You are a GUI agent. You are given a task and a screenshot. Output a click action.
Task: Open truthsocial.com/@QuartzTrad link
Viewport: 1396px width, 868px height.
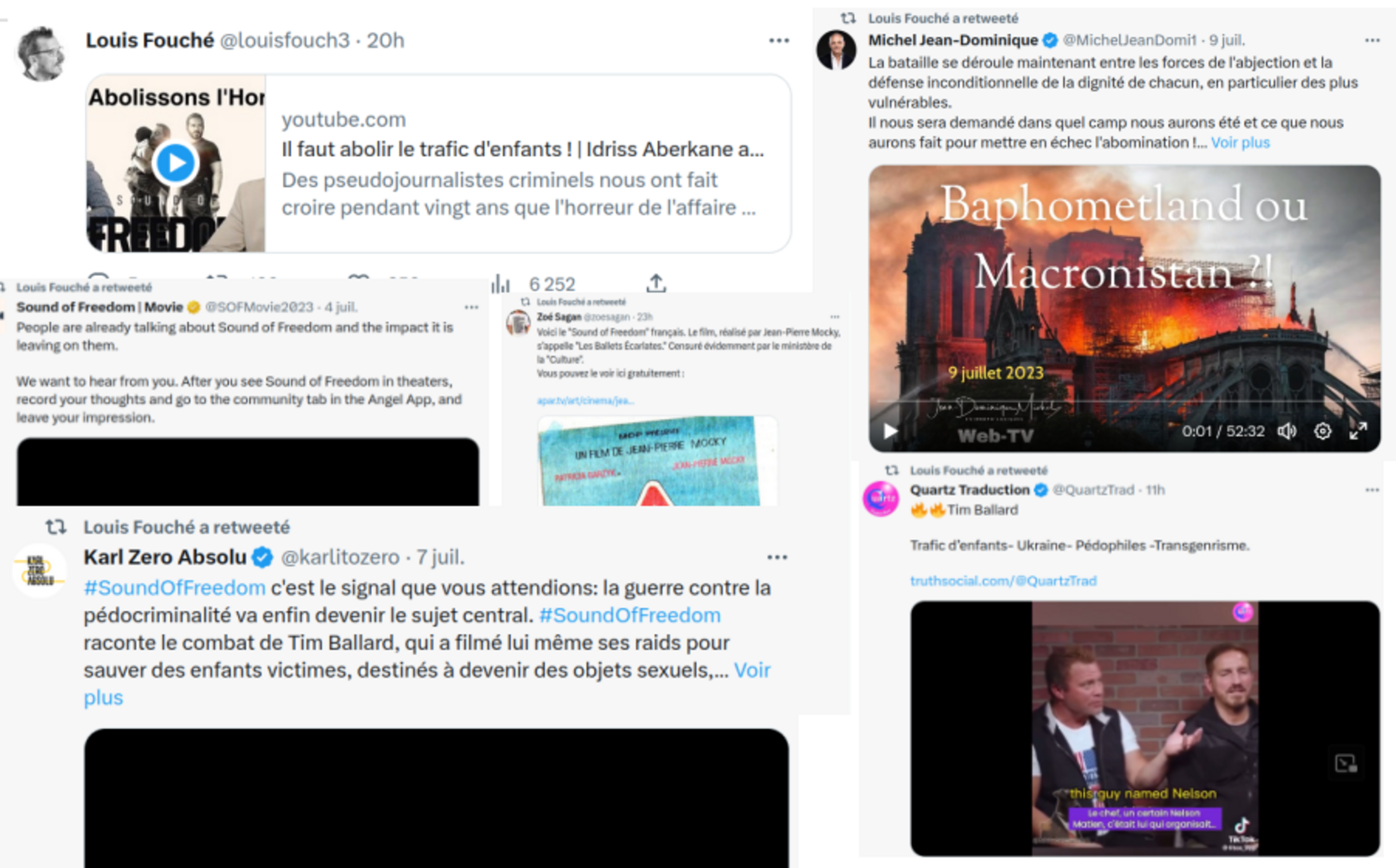[x=1003, y=581]
